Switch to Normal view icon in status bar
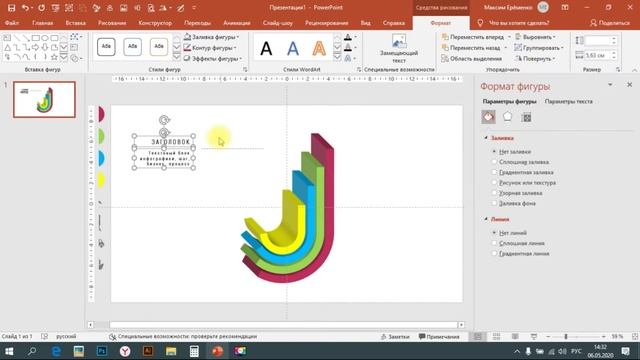The width and height of the screenshot is (640, 360). point(478,336)
